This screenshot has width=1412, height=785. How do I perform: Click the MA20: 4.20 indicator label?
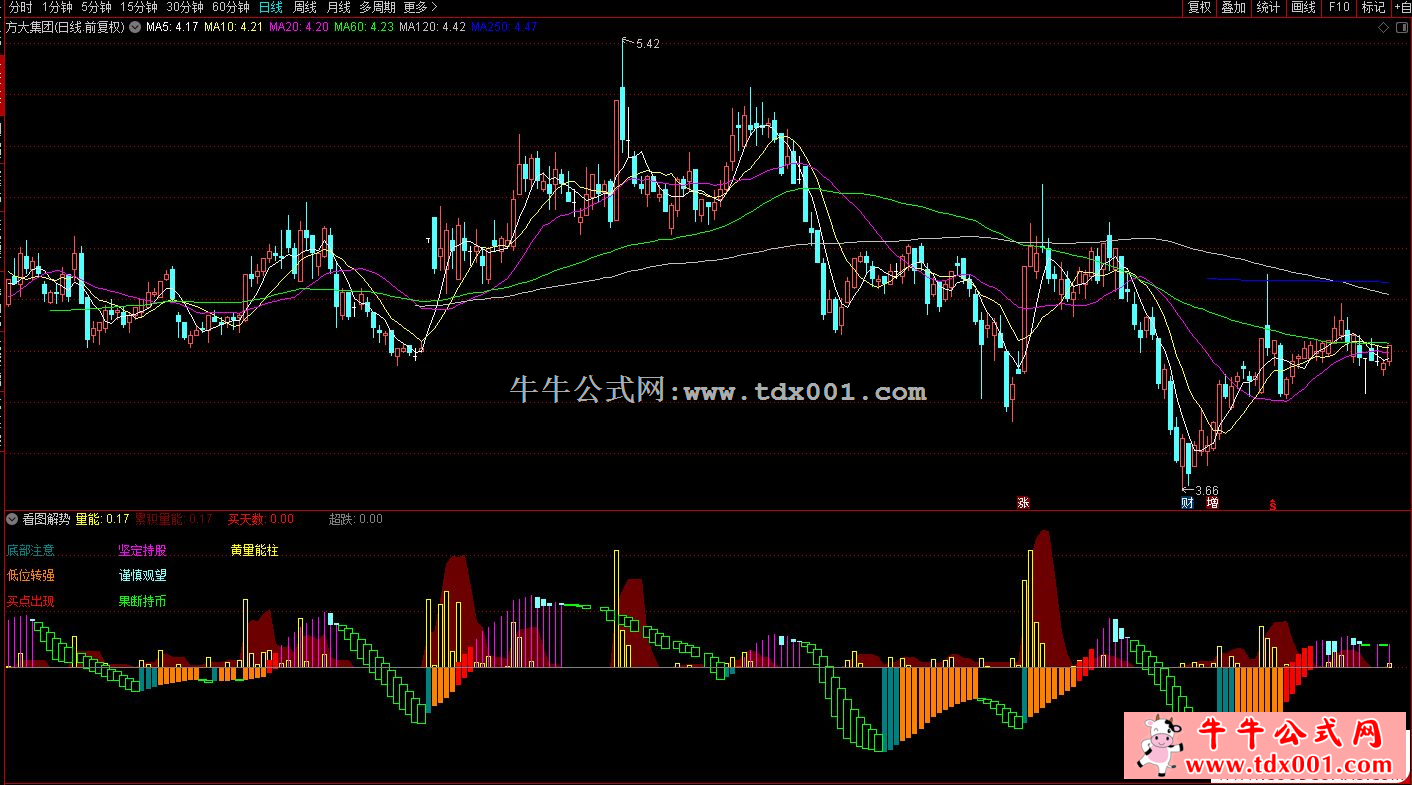[299, 27]
